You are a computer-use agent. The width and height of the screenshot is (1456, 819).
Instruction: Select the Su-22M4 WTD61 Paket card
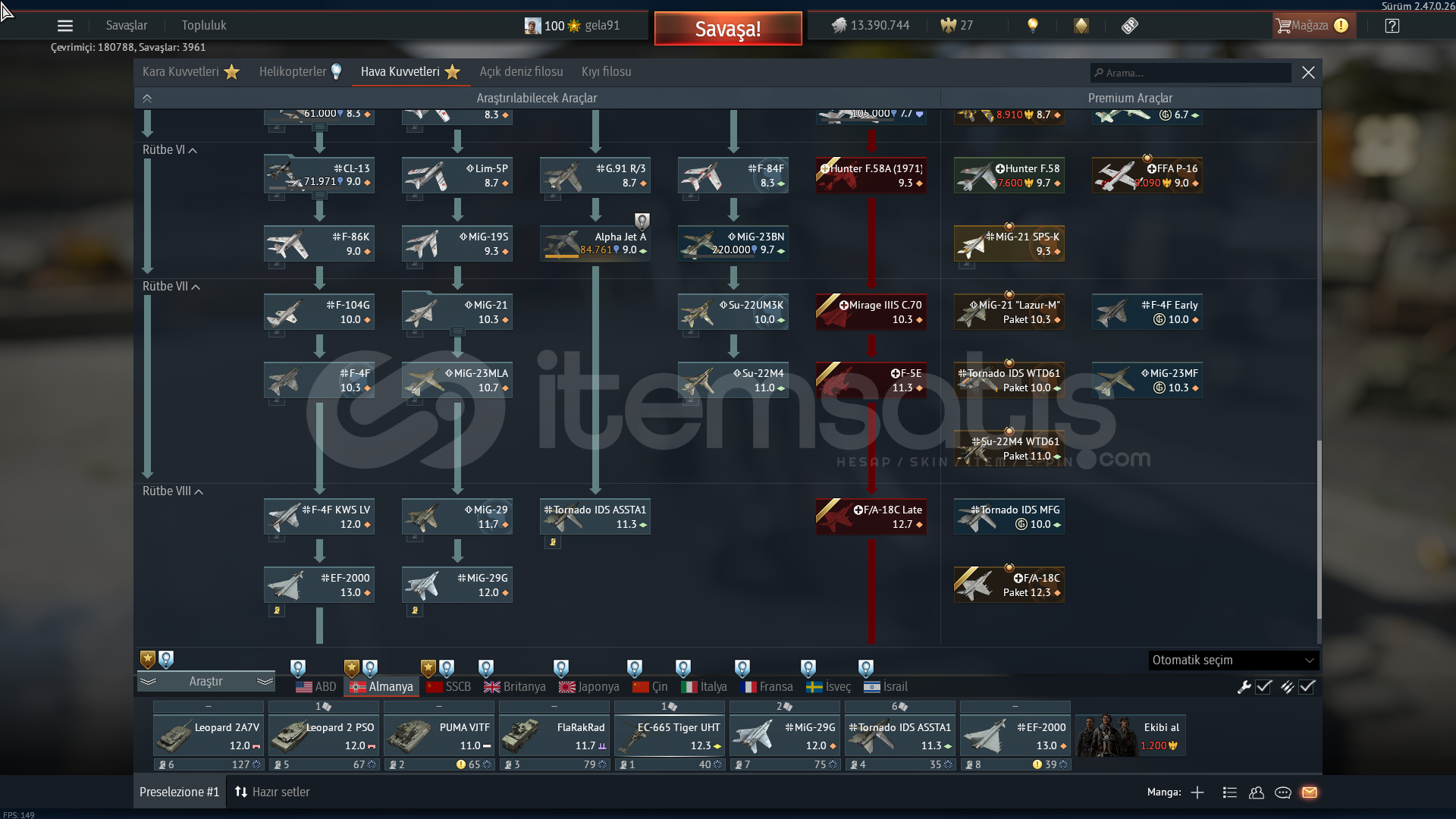[1009, 448]
